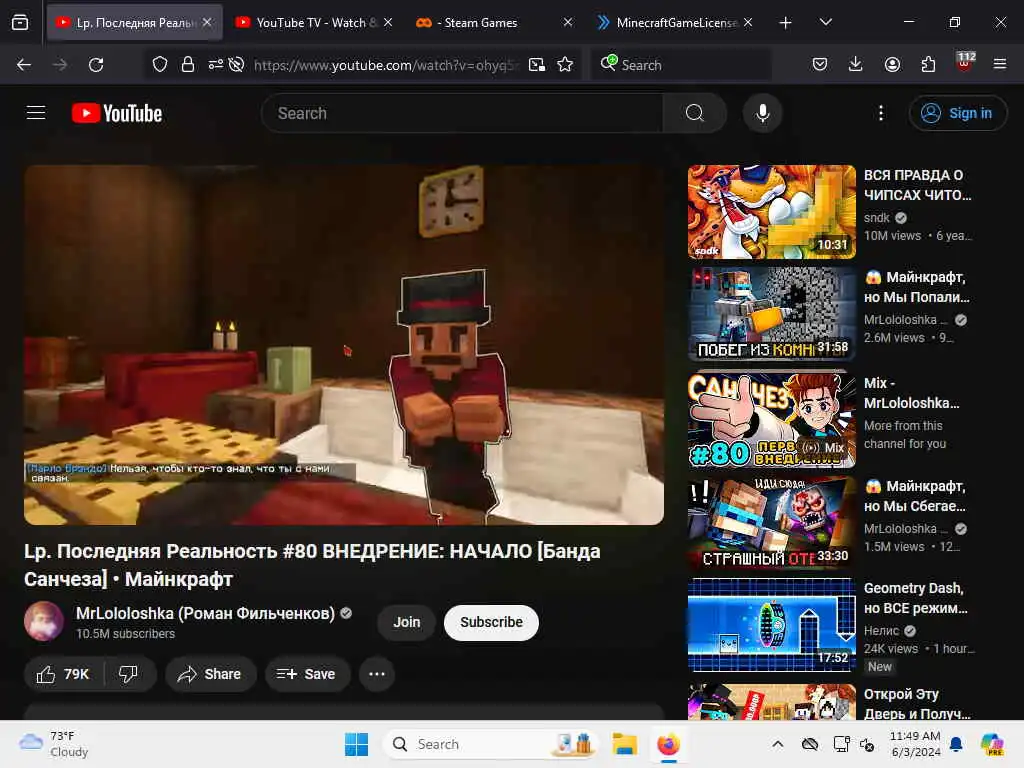The height and width of the screenshot is (768, 1024).
Task: Open the sndk channel name
Action: [876, 217]
